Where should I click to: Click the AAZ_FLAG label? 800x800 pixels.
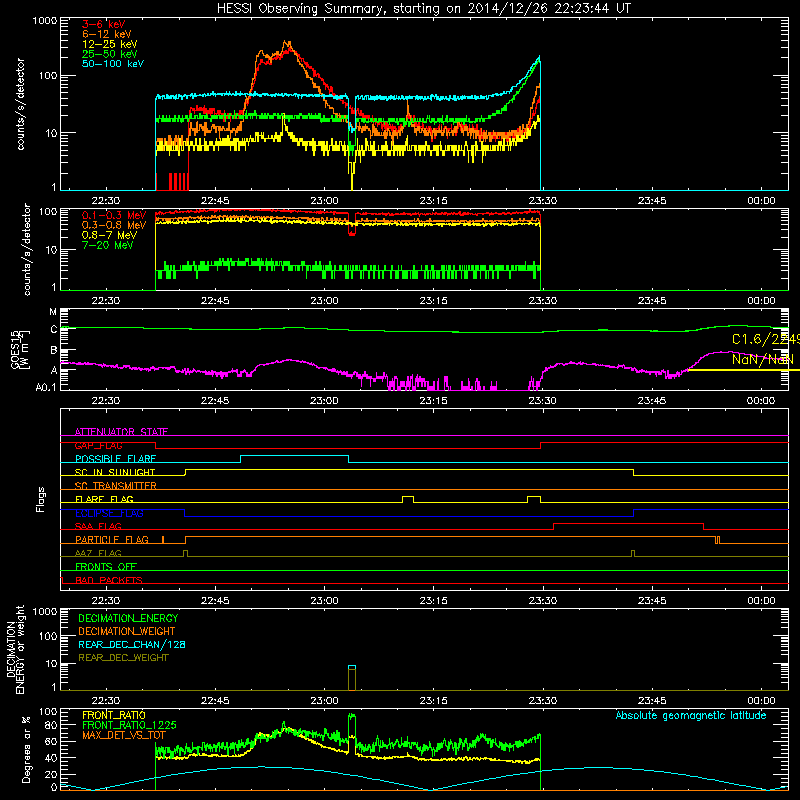(x=98, y=553)
